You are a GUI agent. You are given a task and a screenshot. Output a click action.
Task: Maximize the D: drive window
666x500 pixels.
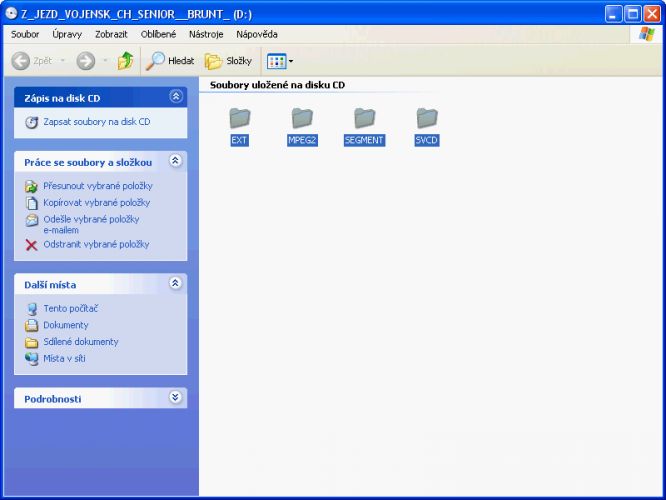(x=632, y=14)
